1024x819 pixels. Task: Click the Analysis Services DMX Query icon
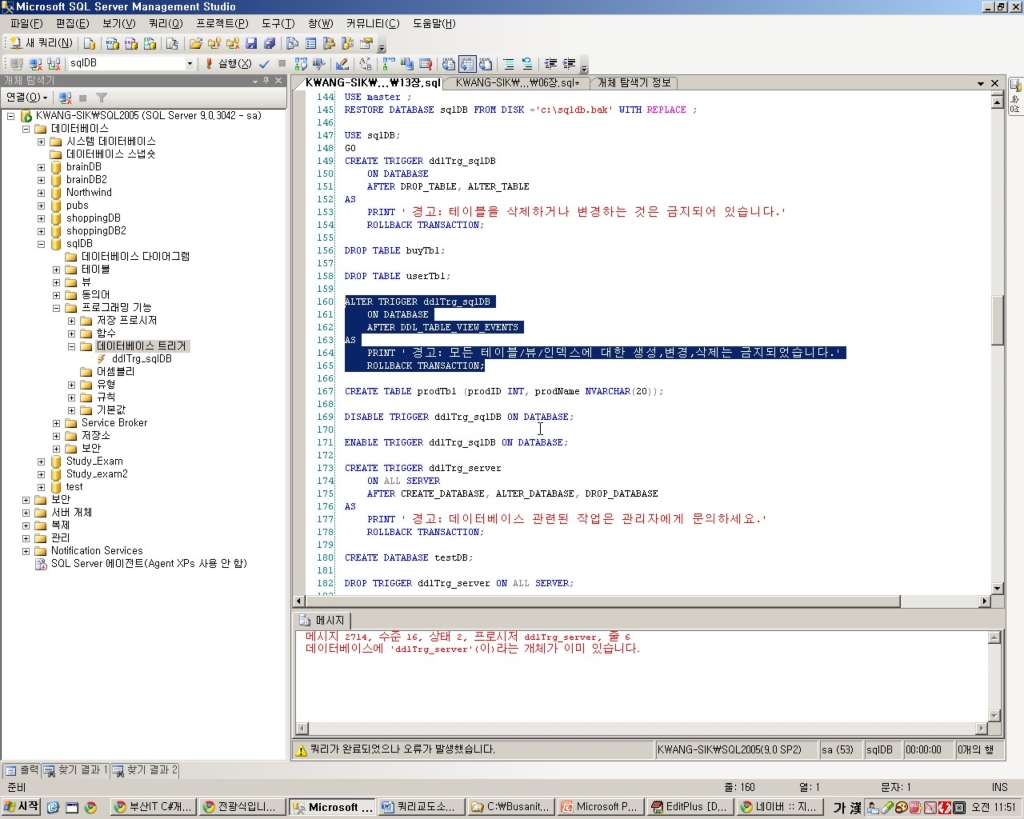tap(131, 44)
